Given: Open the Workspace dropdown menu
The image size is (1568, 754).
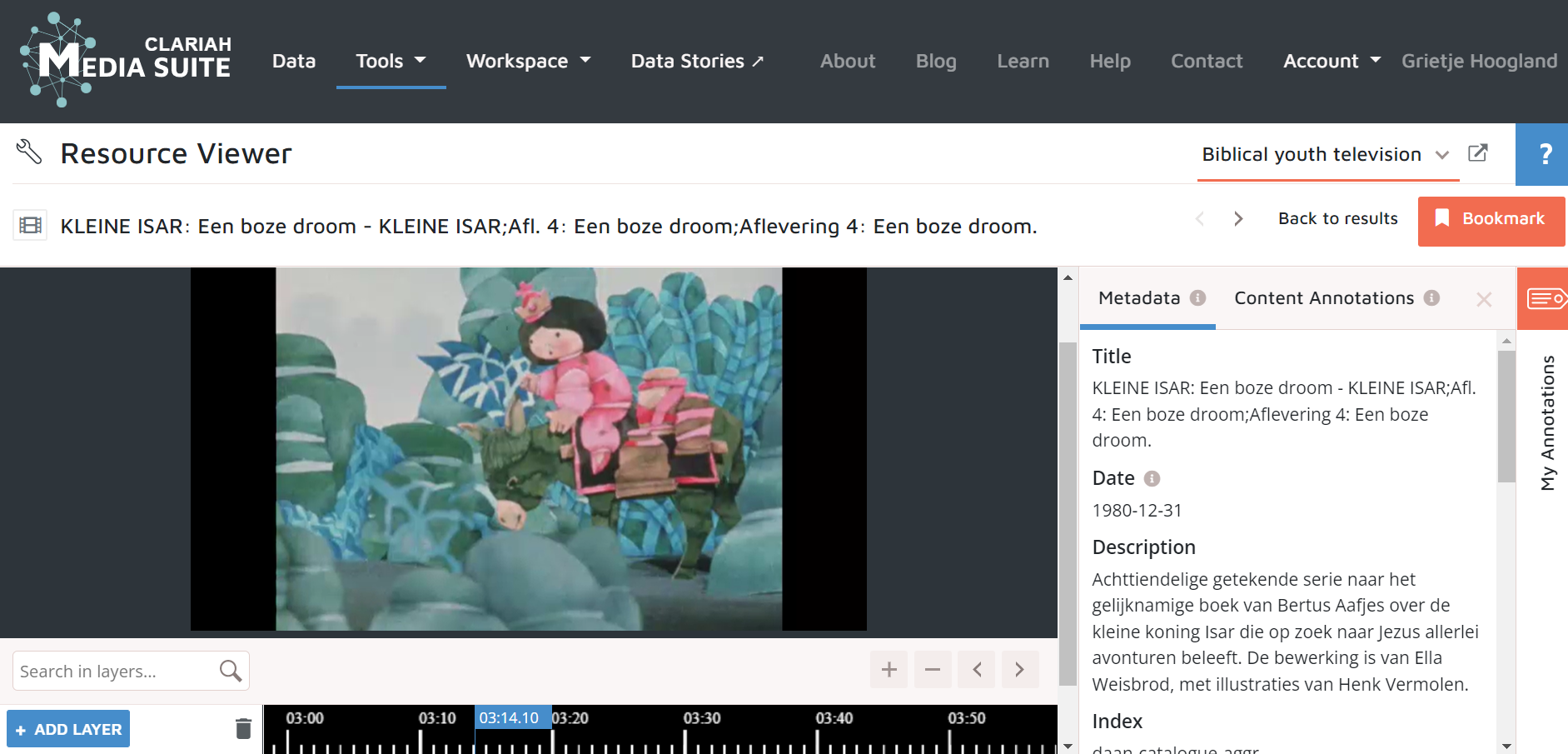Looking at the screenshot, I should pos(528,62).
